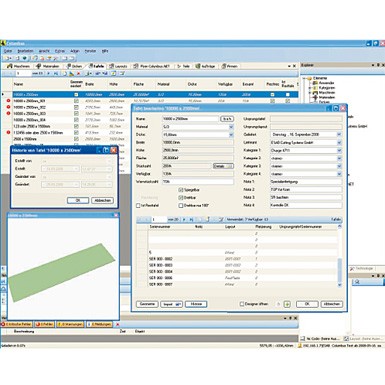Open the Material dropdown

(231, 127)
